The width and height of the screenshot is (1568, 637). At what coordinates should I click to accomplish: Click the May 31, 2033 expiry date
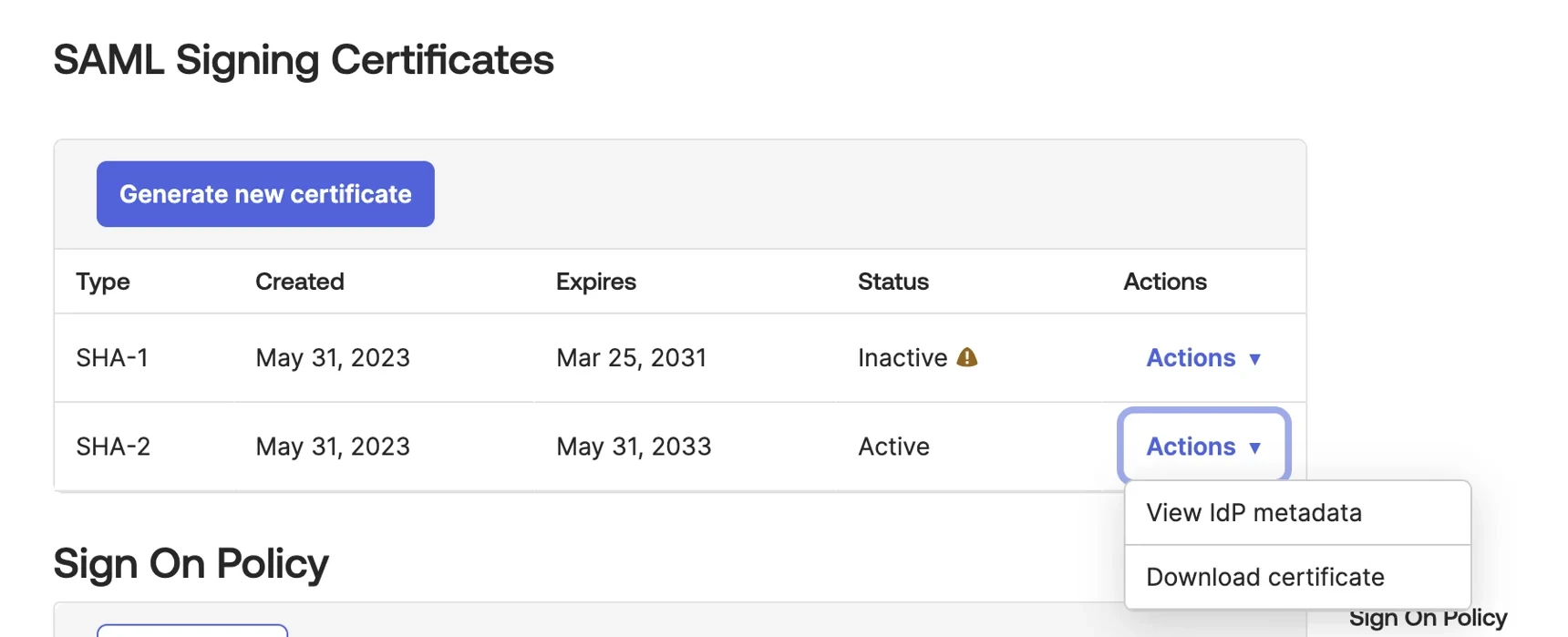(x=634, y=447)
